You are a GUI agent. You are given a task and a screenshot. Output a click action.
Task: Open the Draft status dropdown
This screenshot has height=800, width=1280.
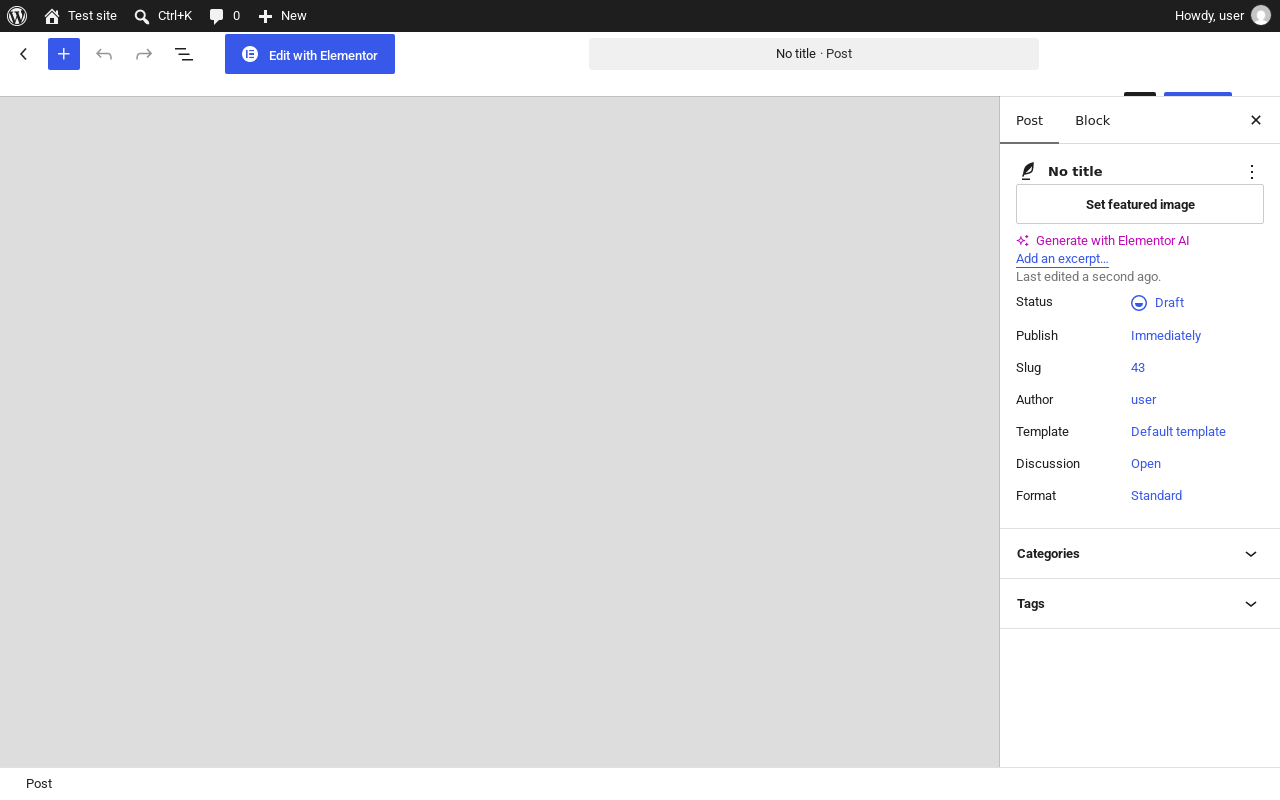pos(1158,303)
